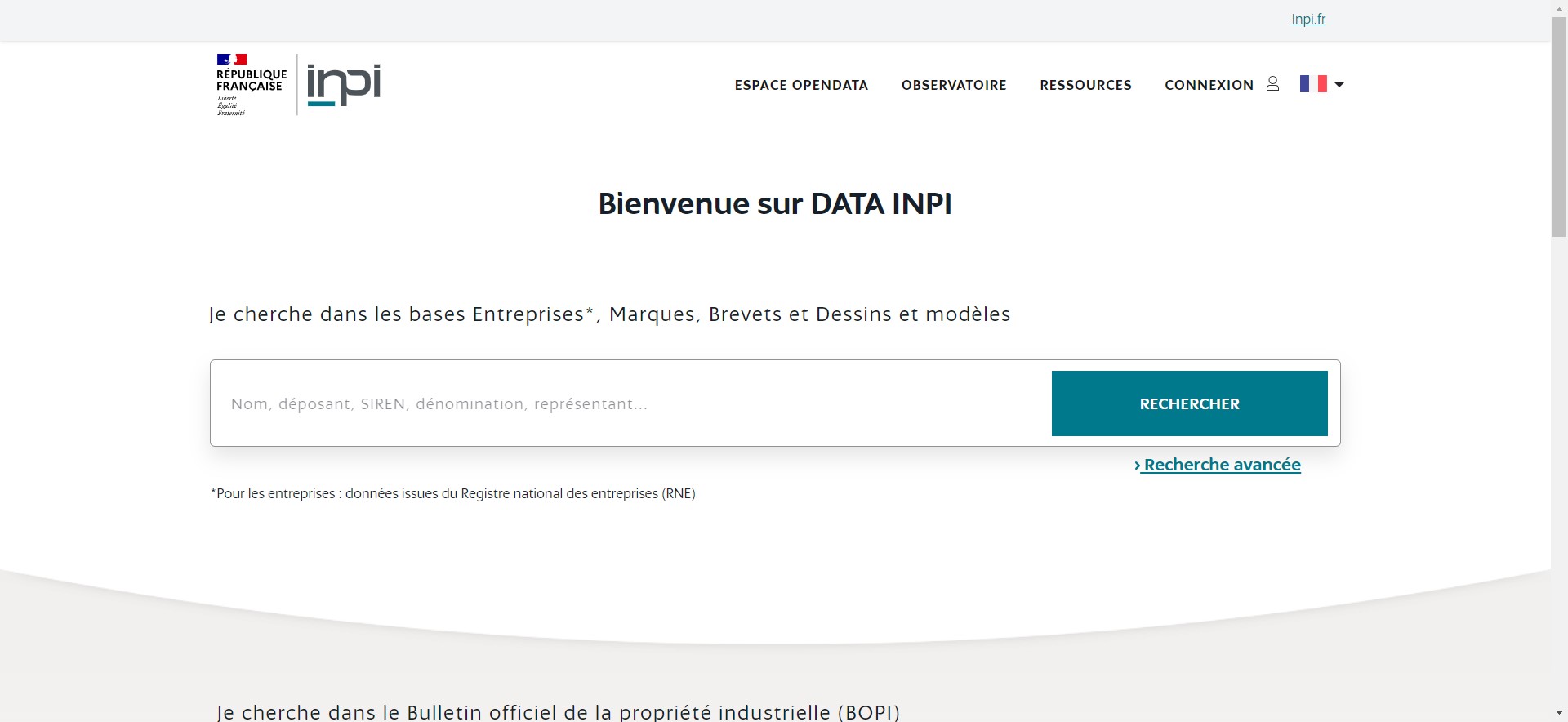Open the Espace Opendata menu

click(x=801, y=85)
